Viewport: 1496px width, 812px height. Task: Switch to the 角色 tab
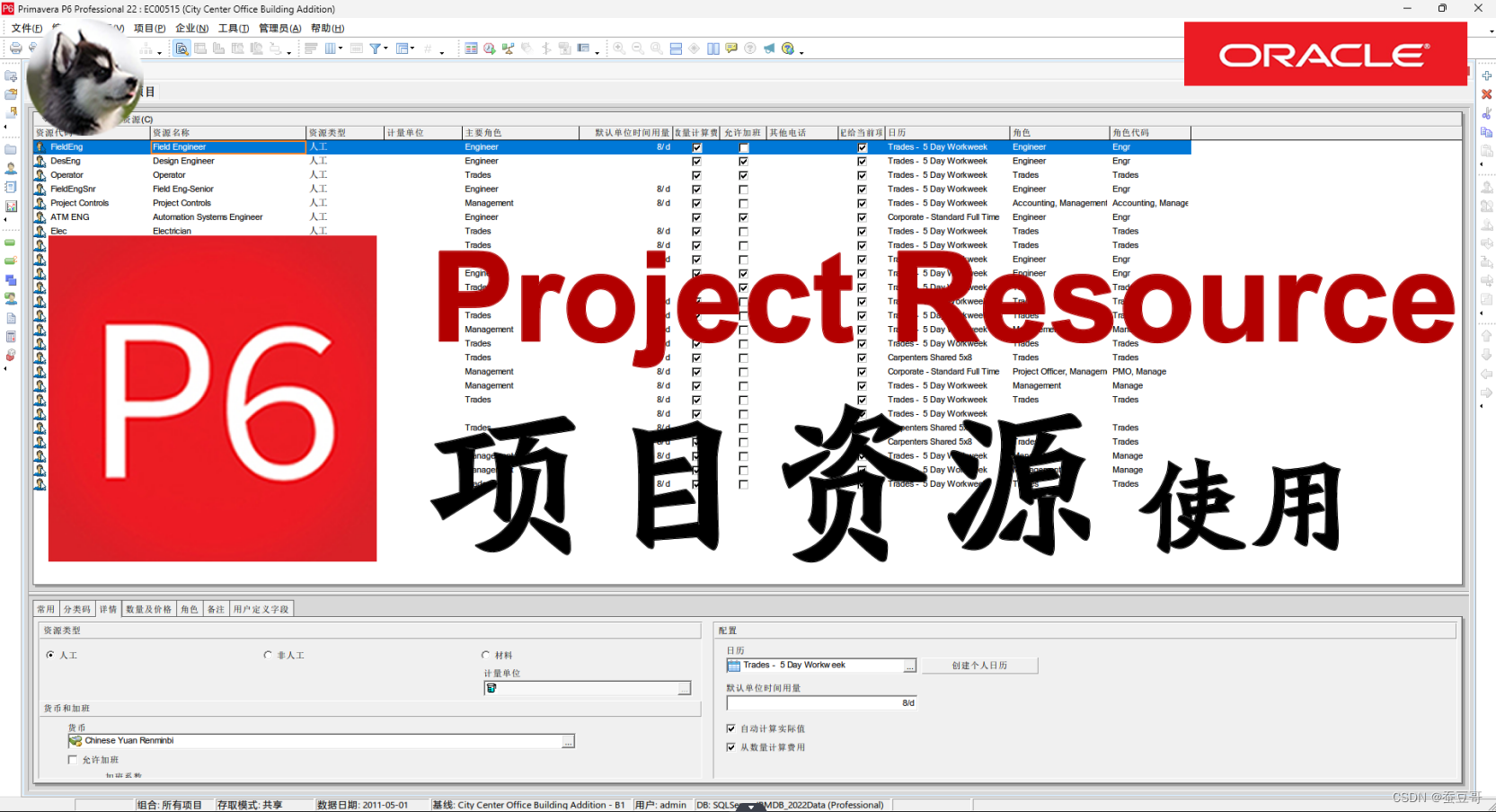[190, 609]
